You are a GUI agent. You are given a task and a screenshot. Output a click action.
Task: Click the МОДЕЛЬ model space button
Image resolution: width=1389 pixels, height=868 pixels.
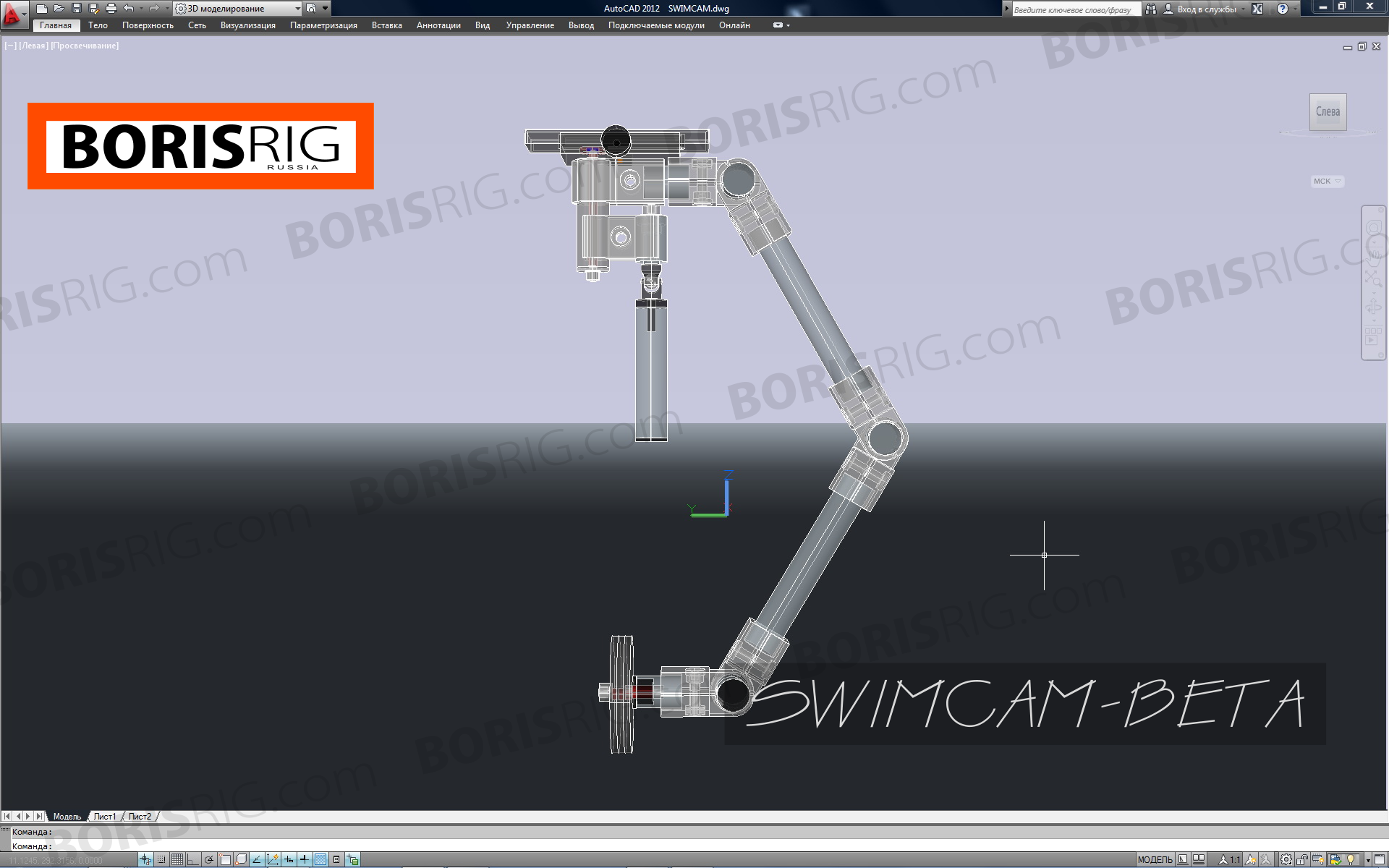(1155, 860)
